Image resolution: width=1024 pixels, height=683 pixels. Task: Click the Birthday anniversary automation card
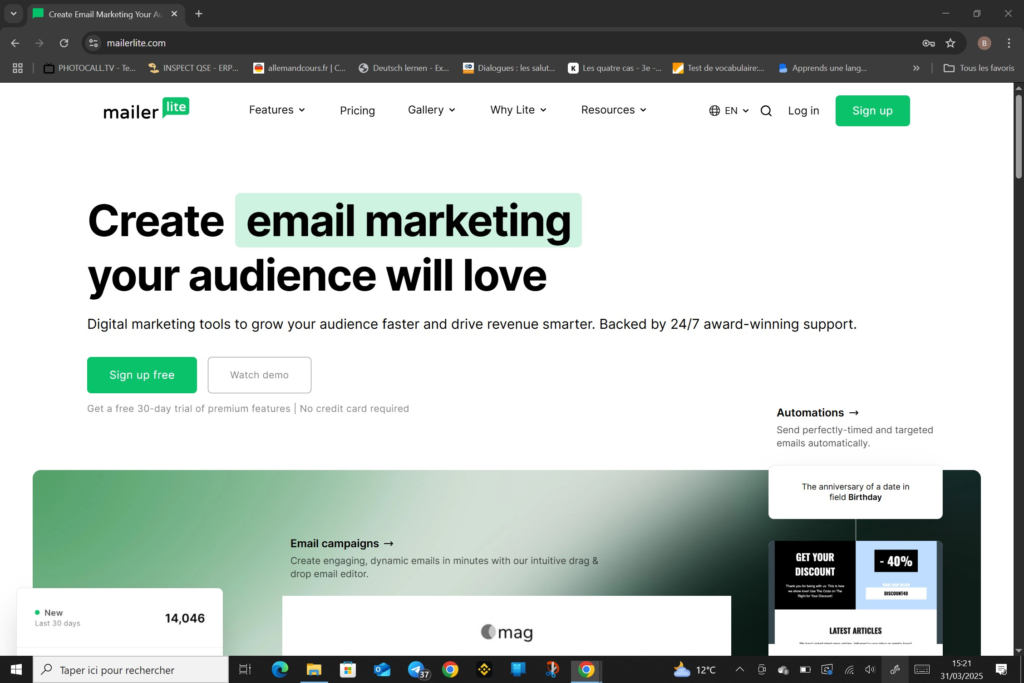click(855, 492)
